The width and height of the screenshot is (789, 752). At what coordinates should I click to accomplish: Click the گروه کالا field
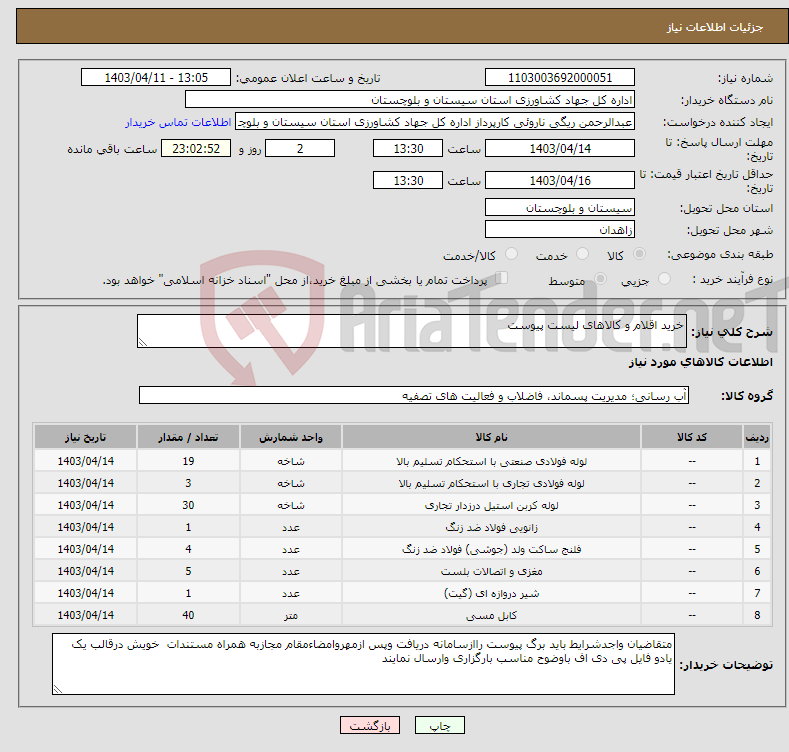[x=414, y=396]
